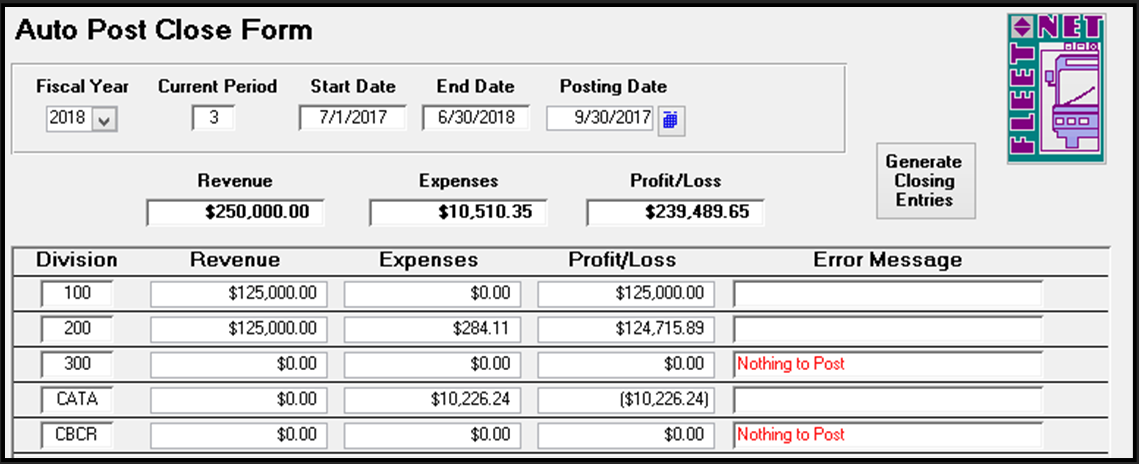Select the total Profit/Loss summary box

pyautogui.click(x=676, y=212)
